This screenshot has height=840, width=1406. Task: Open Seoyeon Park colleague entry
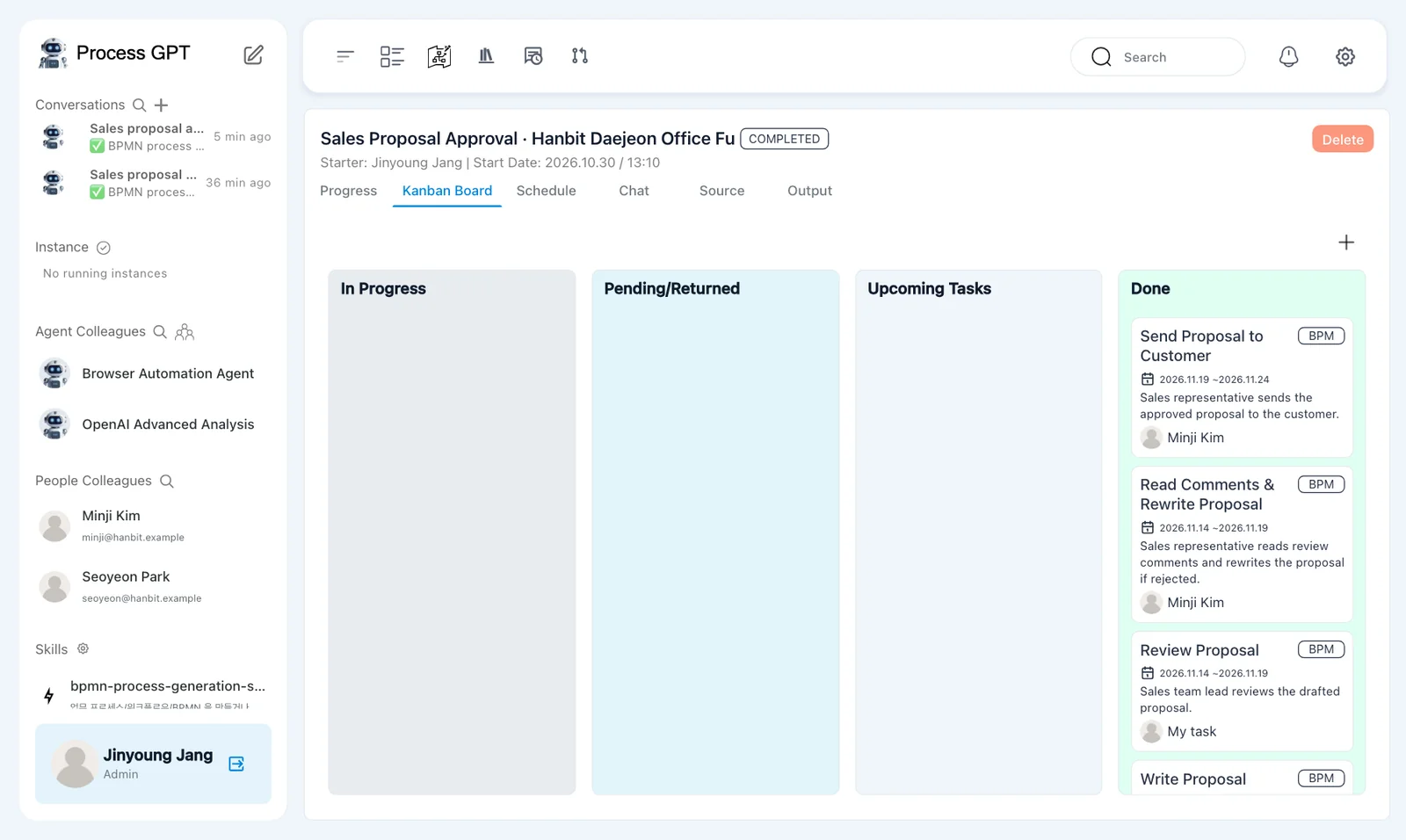point(154,586)
